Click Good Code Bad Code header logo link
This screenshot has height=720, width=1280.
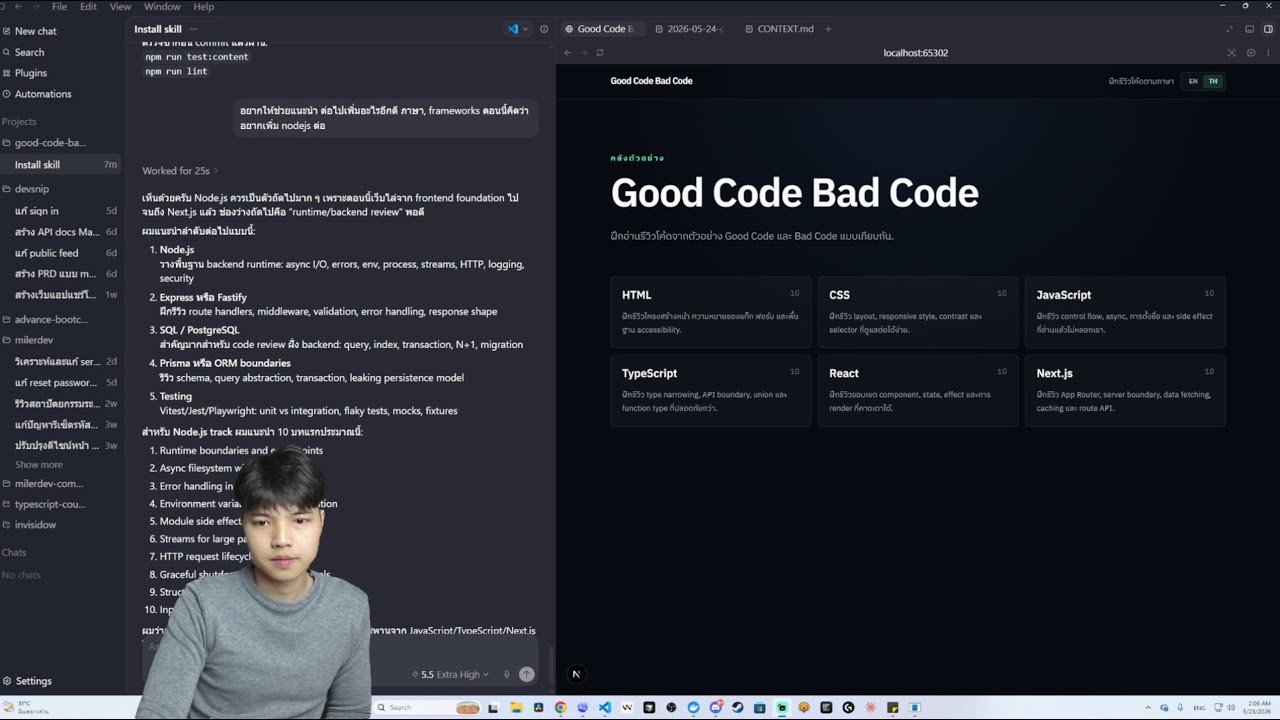651,81
